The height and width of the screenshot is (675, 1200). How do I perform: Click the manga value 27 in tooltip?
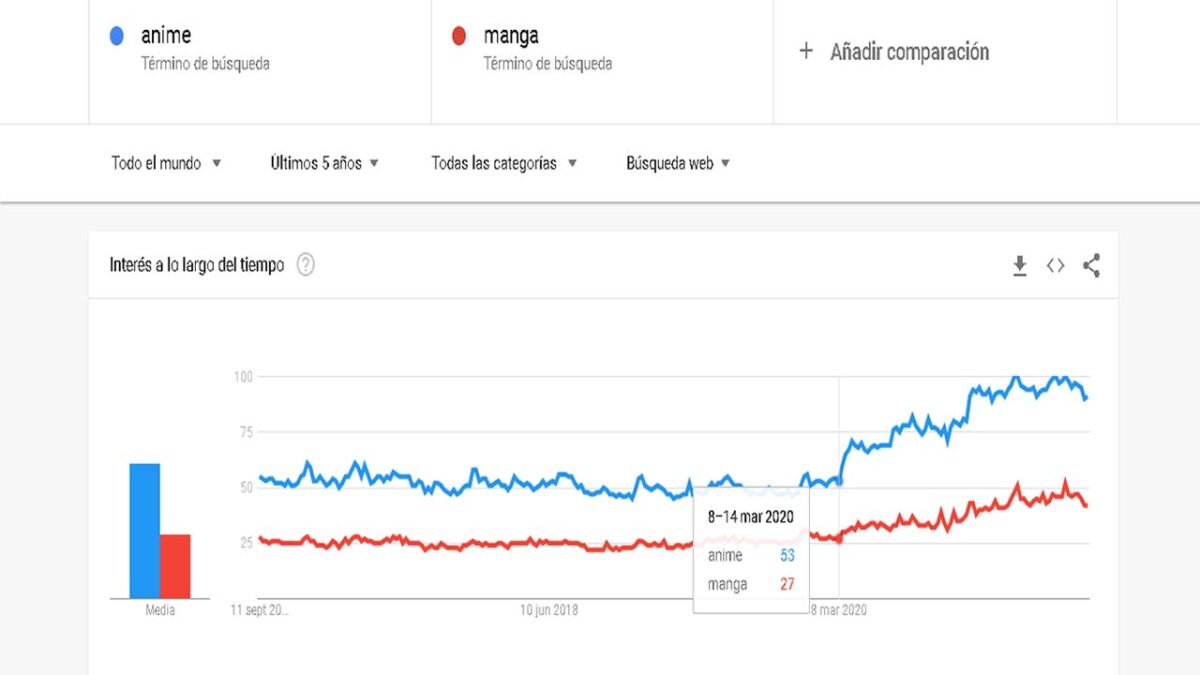point(787,584)
